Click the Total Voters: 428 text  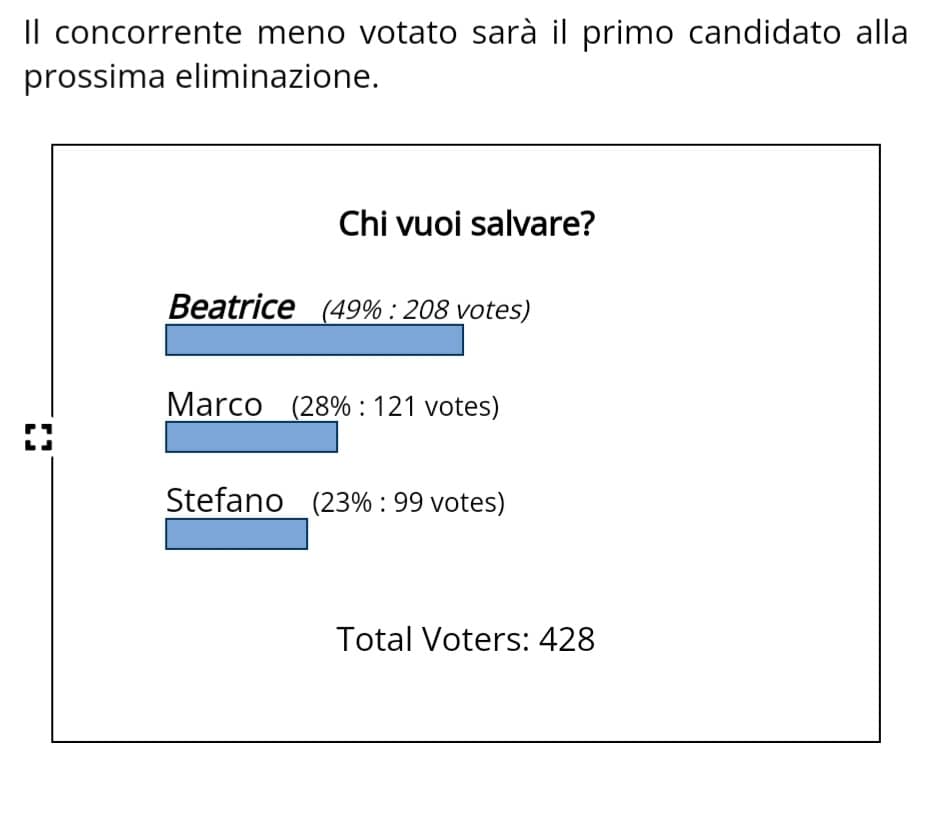(x=466, y=639)
